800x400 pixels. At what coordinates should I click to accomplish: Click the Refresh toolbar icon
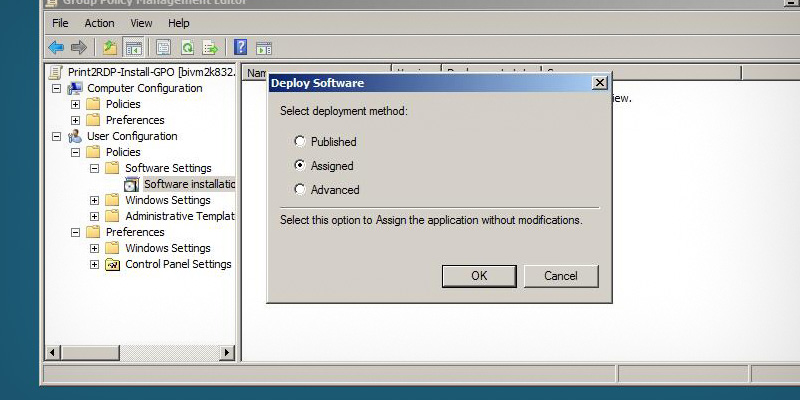pyautogui.click(x=187, y=47)
